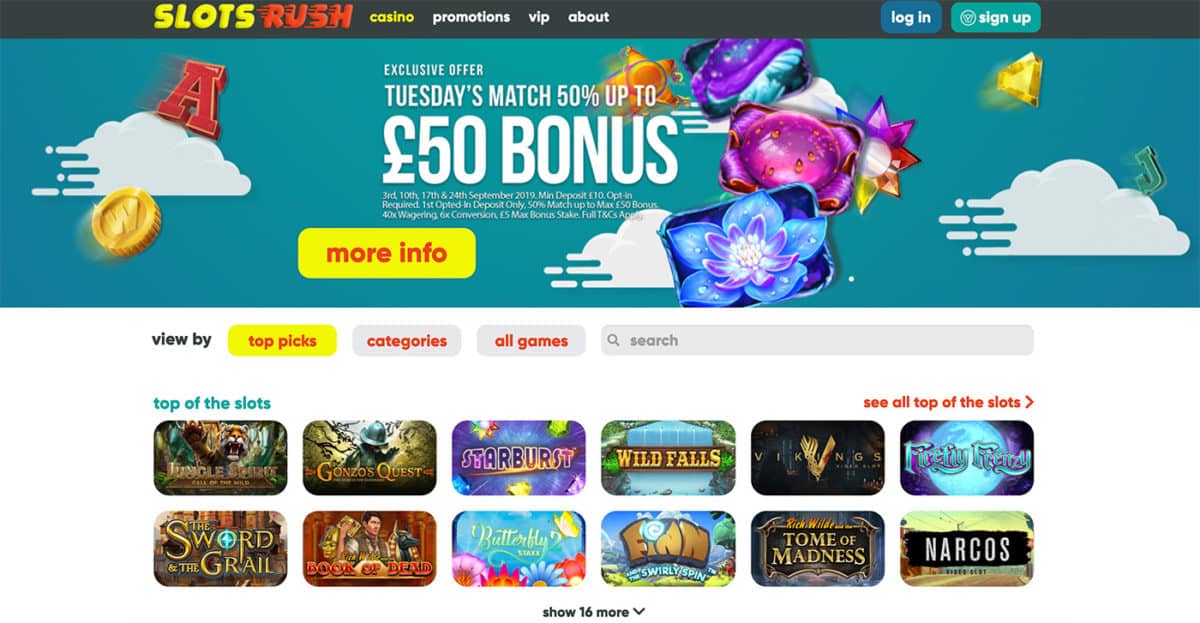Open the promotions menu item

471,17
